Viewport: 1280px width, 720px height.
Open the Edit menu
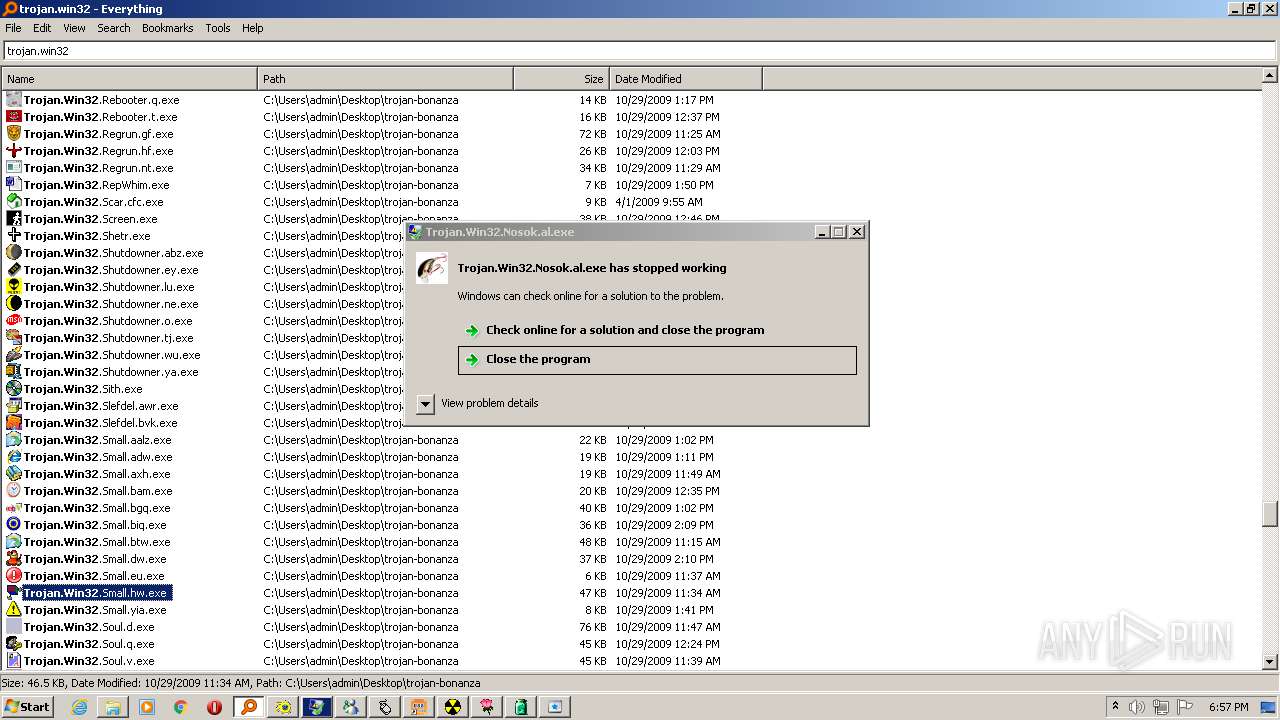click(42, 28)
